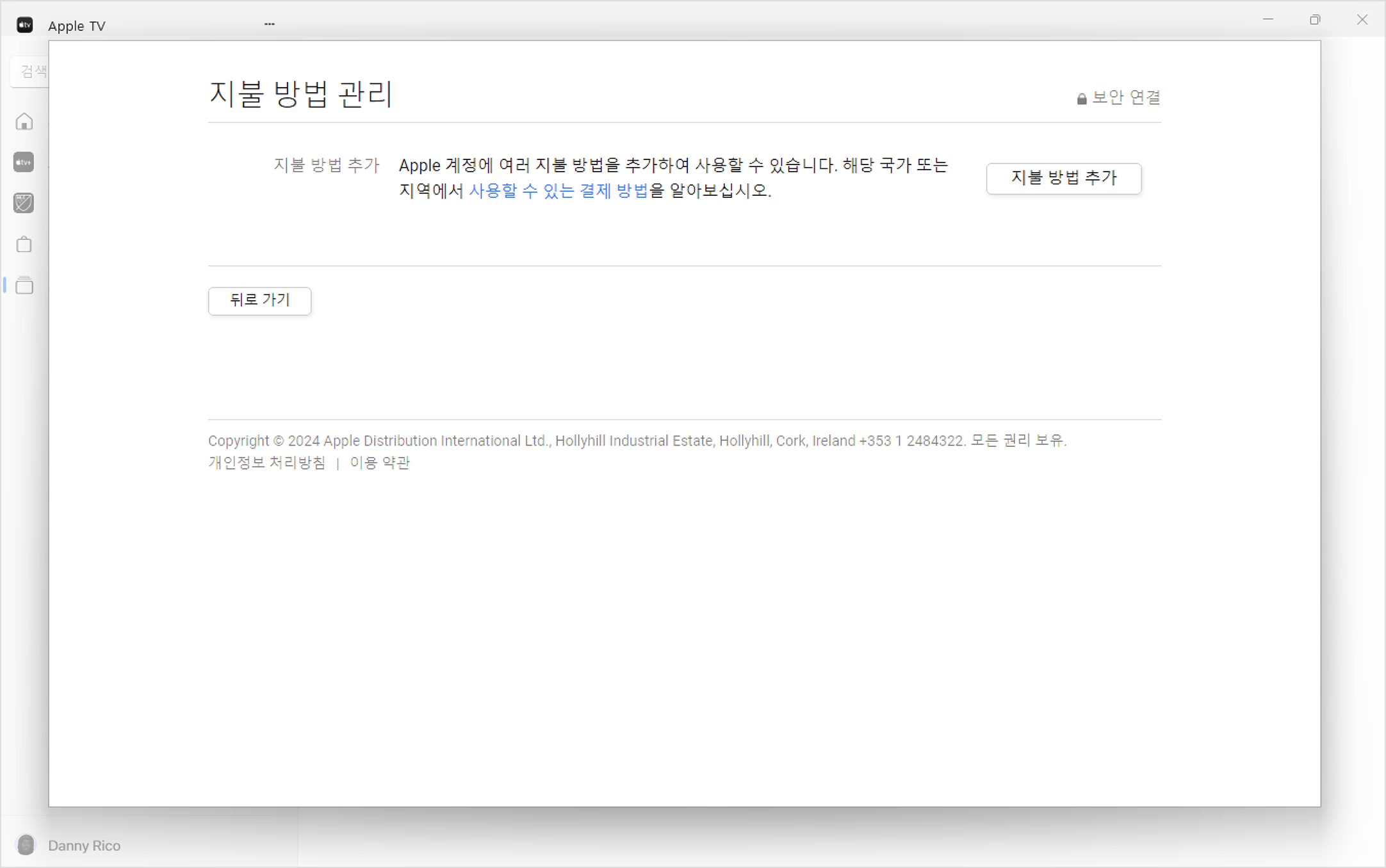Maximize the Apple TV window
This screenshot has height=868, width=1386.
(1315, 20)
